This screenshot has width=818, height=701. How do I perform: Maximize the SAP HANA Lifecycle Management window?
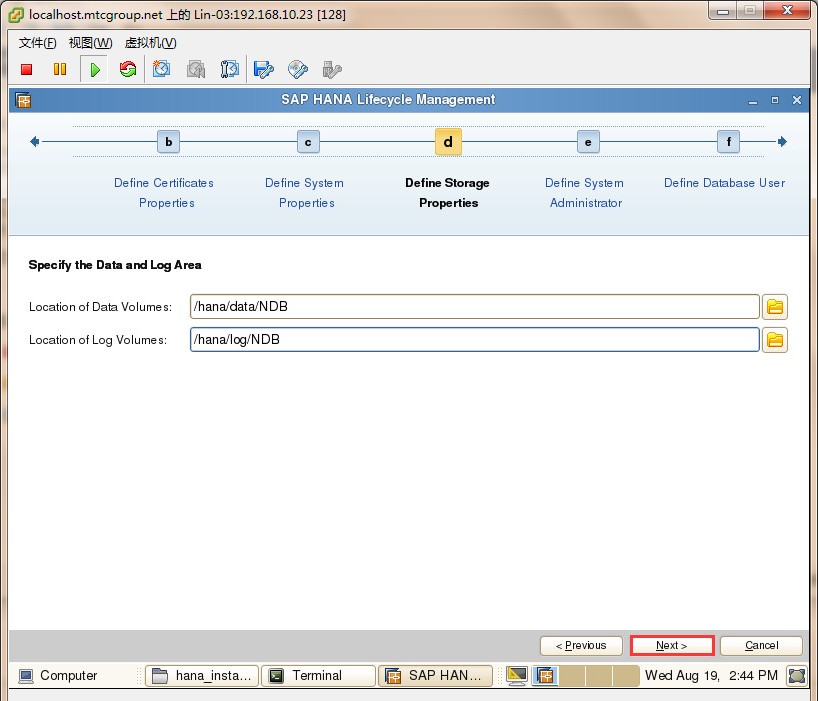775,100
